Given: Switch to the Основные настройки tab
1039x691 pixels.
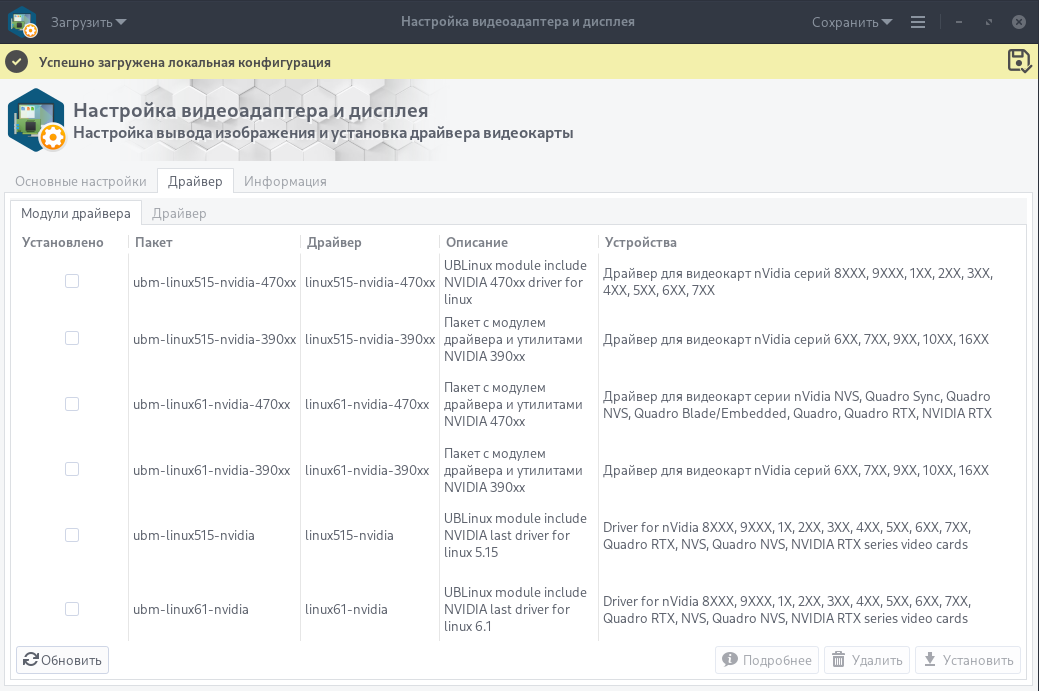Looking at the screenshot, I should coord(81,181).
